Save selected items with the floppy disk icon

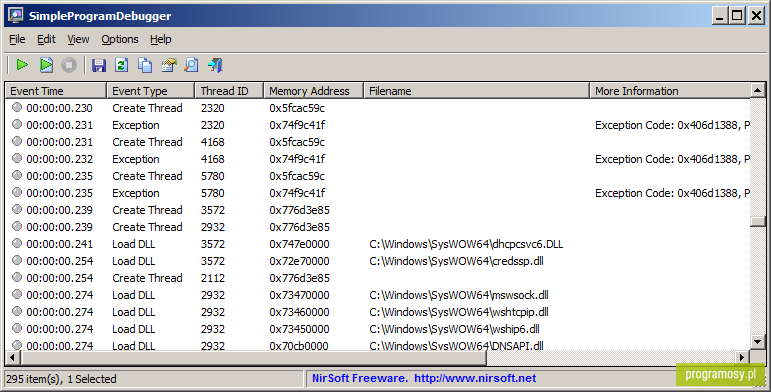[99, 65]
